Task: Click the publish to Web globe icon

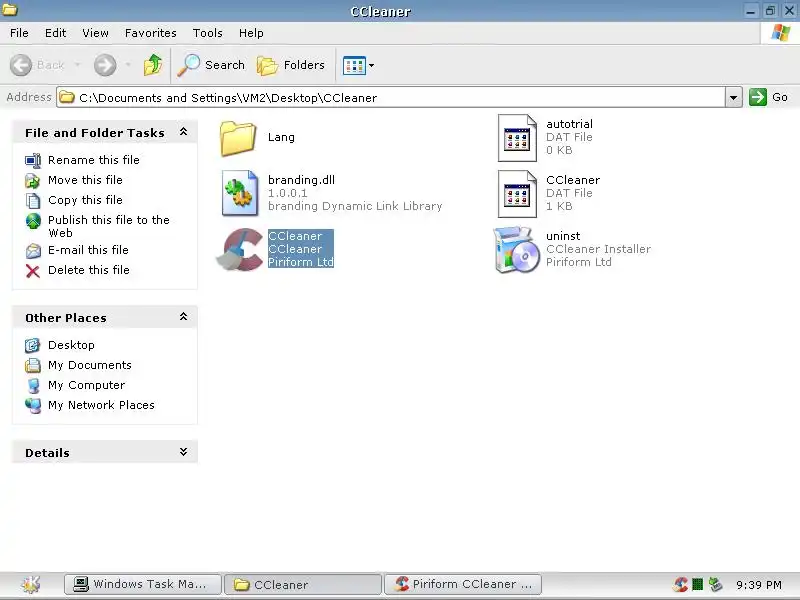Action: [x=33, y=221]
